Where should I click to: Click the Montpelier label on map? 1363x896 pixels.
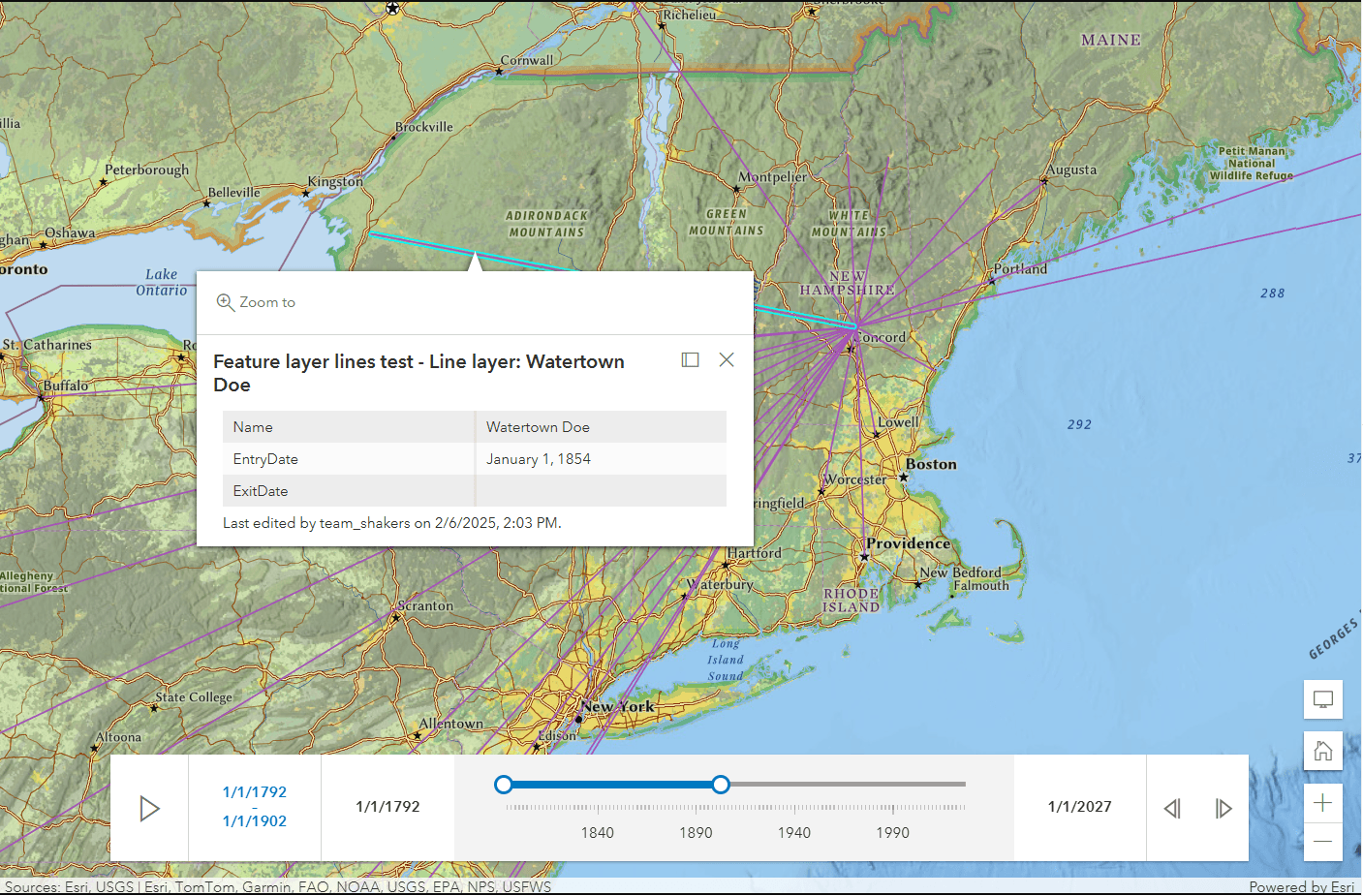(772, 177)
